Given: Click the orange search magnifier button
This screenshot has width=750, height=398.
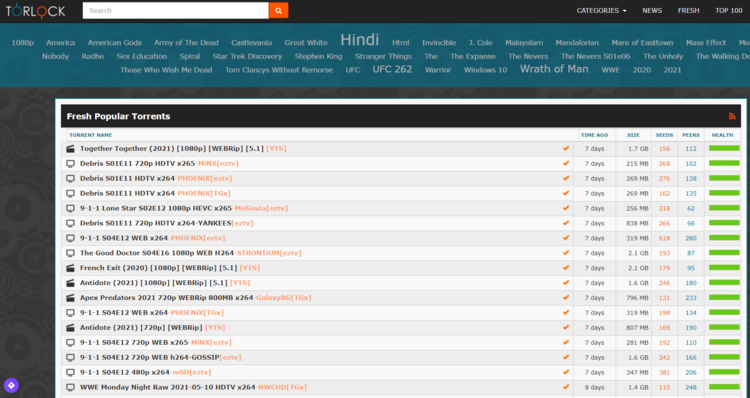Looking at the screenshot, I should (x=278, y=11).
